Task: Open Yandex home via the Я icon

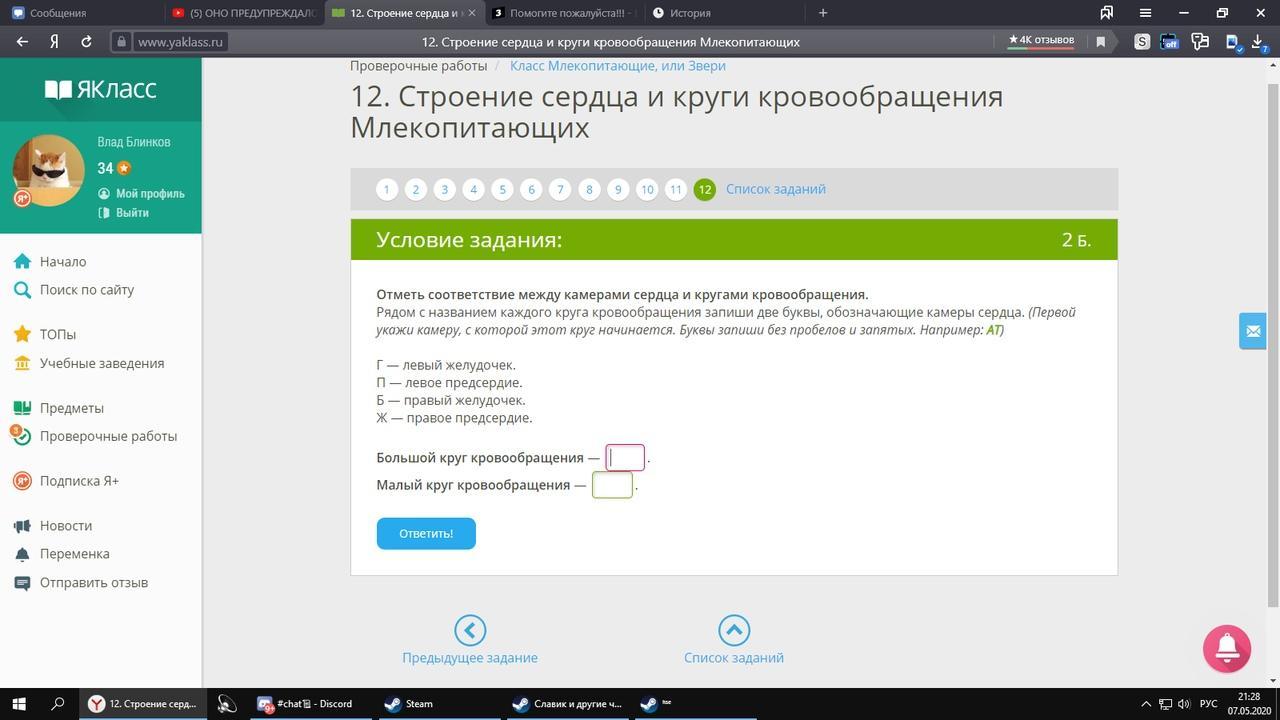Action: tap(54, 42)
